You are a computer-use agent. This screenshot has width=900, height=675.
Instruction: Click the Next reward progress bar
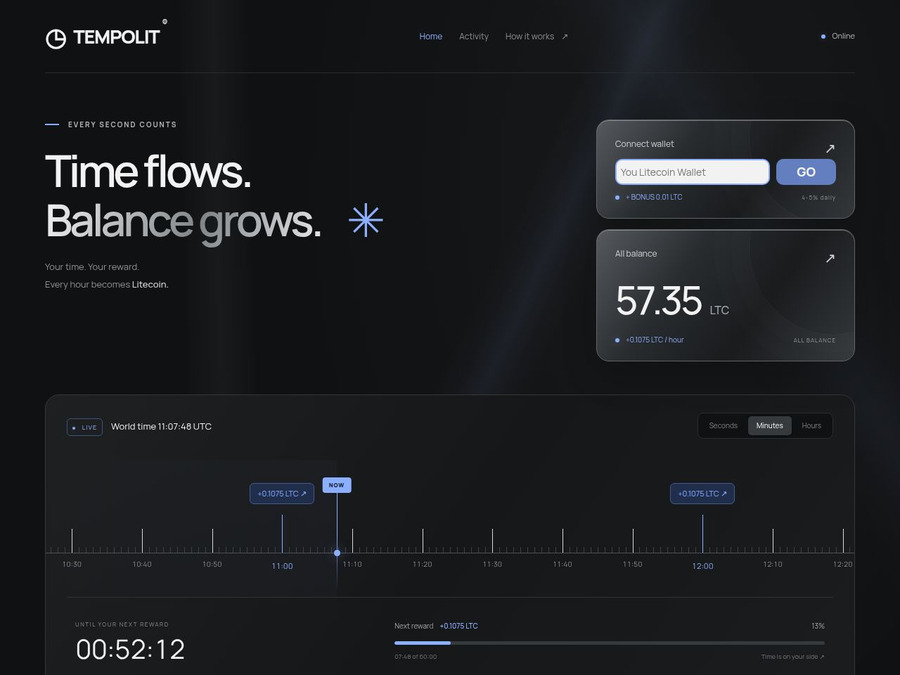(x=610, y=643)
